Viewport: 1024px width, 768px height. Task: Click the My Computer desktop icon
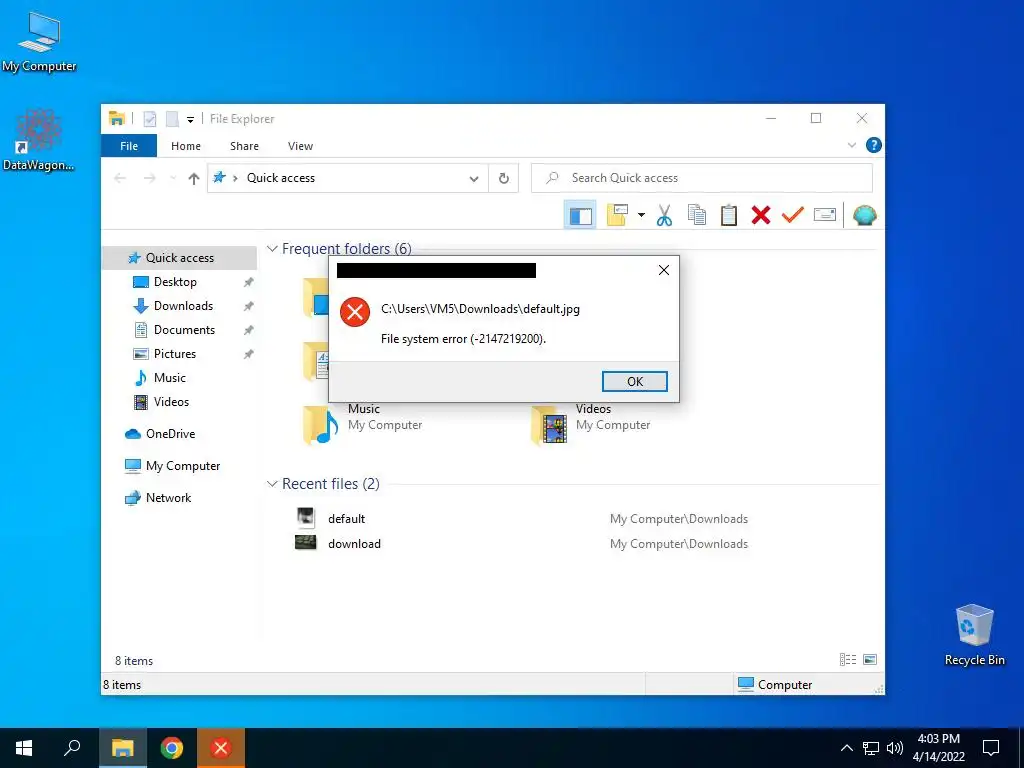(39, 42)
